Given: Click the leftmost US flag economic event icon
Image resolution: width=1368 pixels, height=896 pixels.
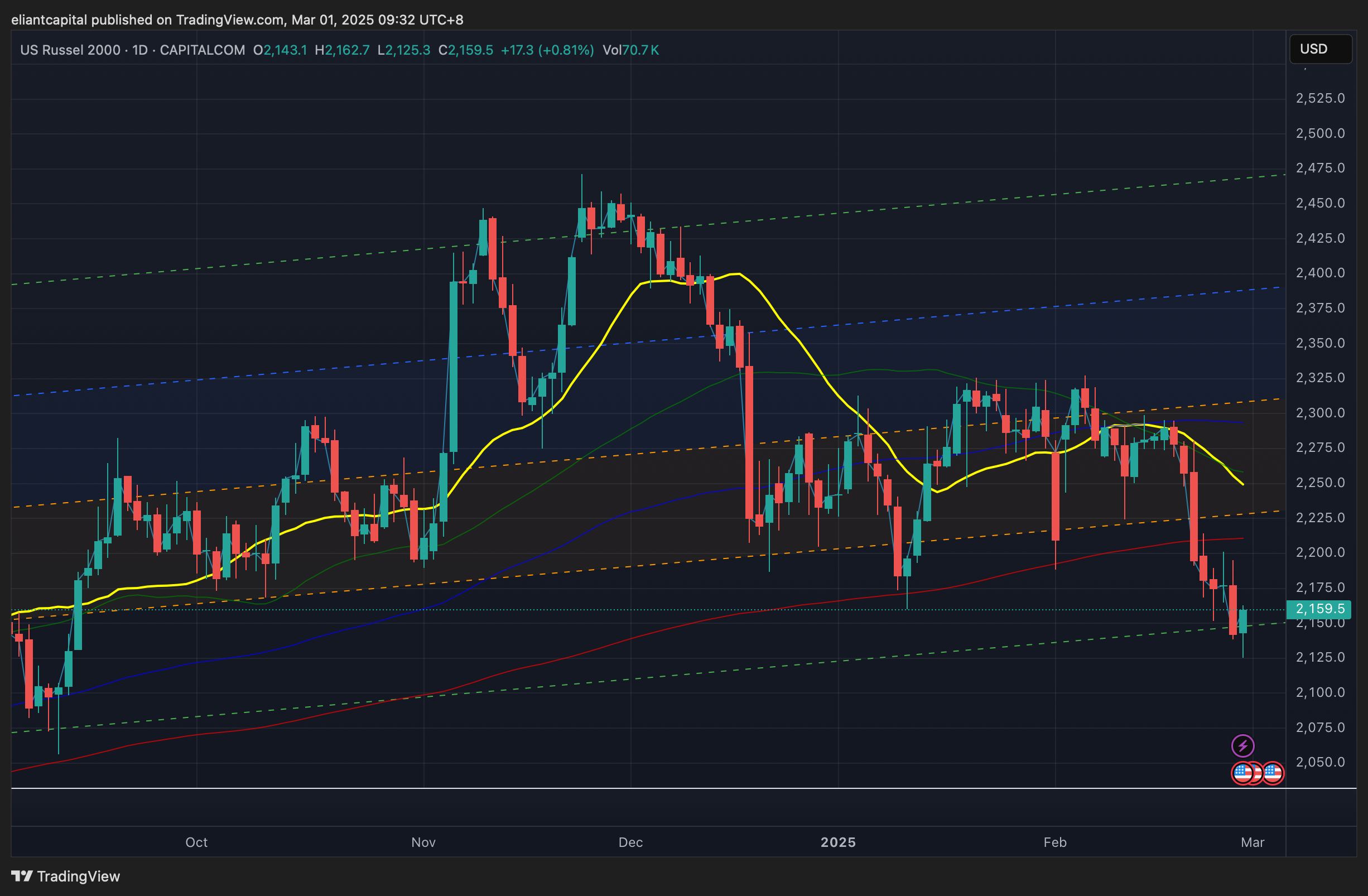Looking at the screenshot, I should pyautogui.click(x=1241, y=773).
